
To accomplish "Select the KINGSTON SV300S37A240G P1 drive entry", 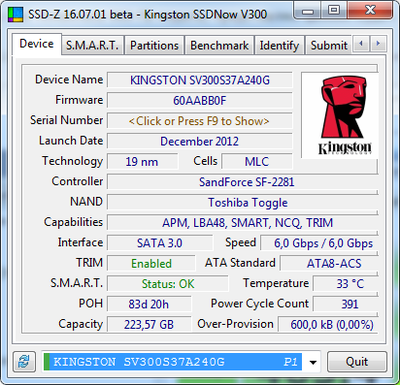I will [x=173, y=362].
